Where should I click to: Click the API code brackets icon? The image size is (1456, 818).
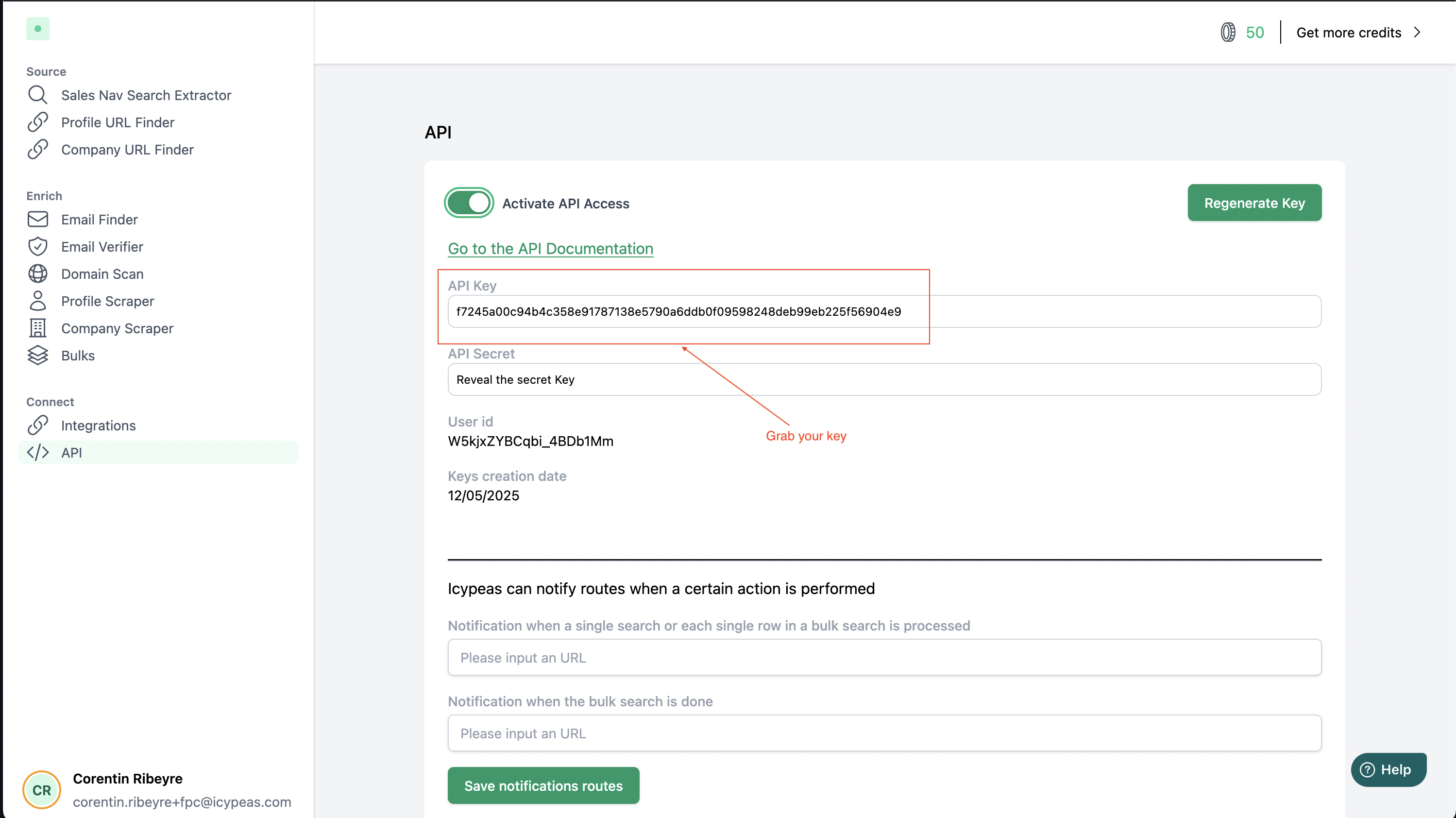37,452
